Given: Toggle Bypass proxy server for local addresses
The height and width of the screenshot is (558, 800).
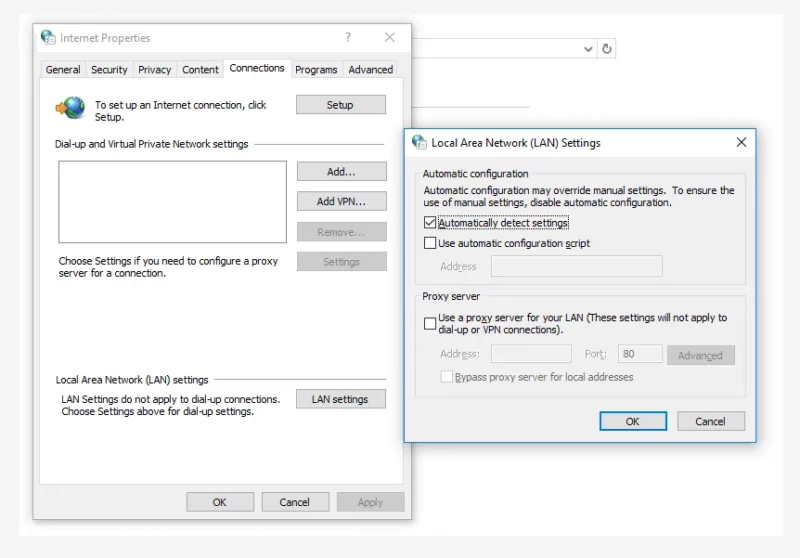Looking at the screenshot, I should [446, 376].
